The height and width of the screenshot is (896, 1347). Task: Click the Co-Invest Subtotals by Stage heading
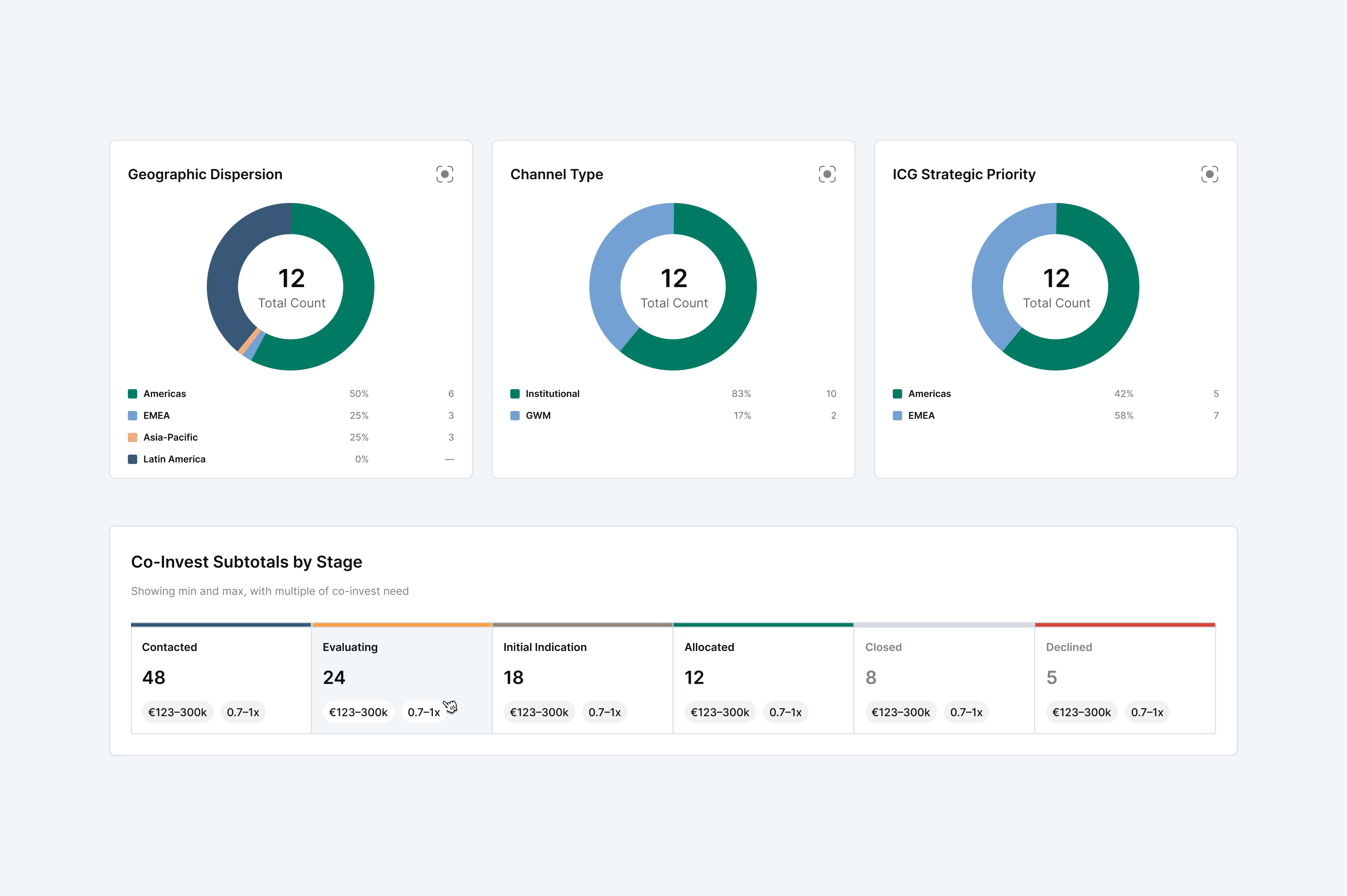tap(246, 562)
